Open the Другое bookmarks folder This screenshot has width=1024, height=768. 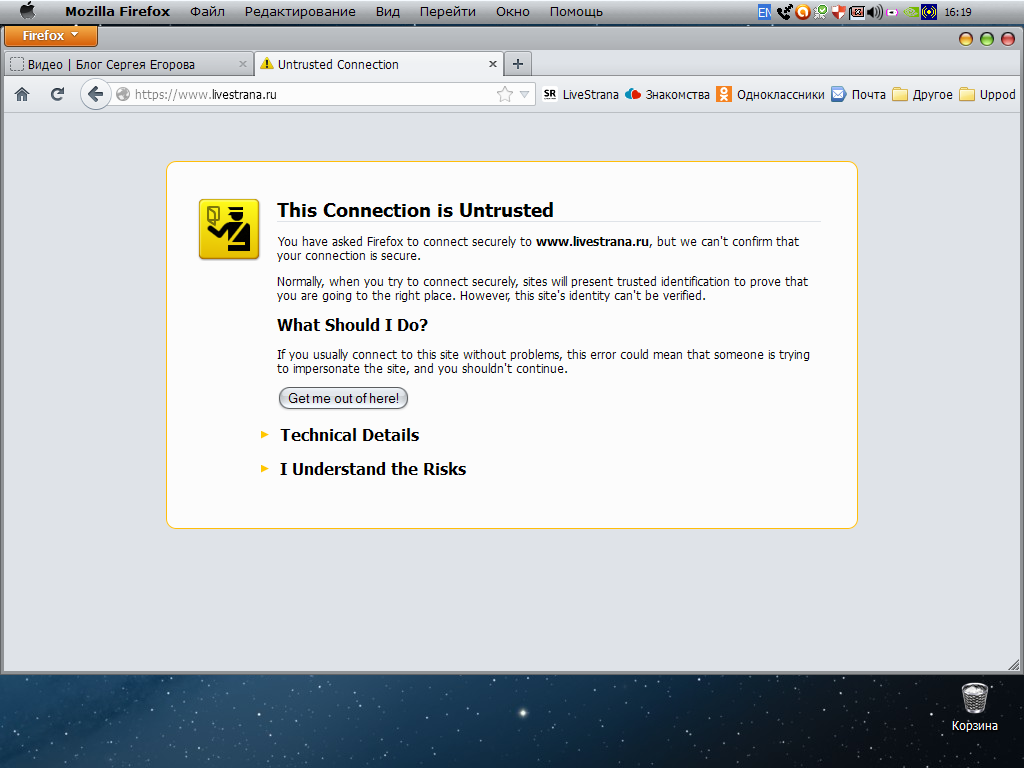click(922, 94)
